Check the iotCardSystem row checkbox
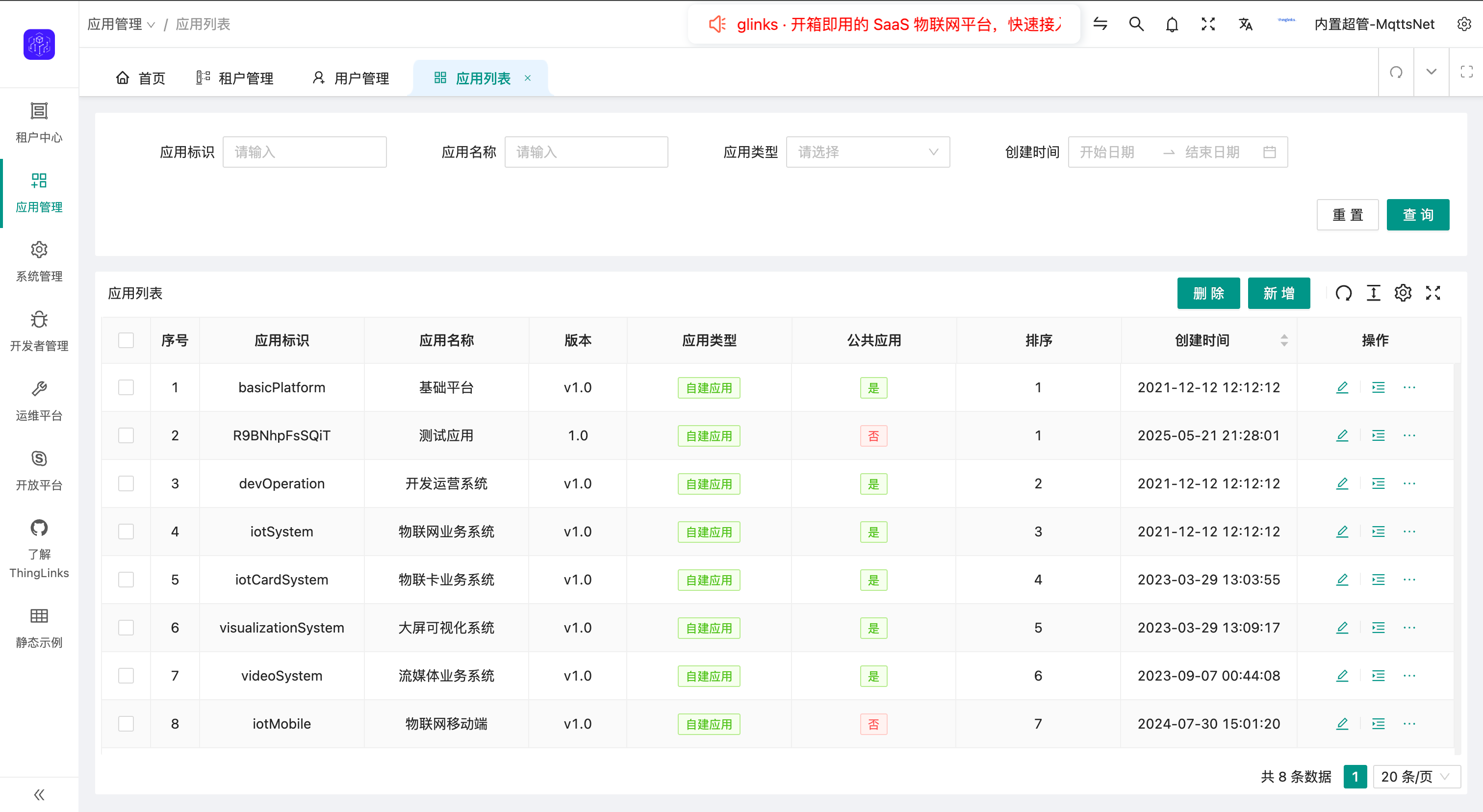The width and height of the screenshot is (1483, 812). tap(126, 580)
